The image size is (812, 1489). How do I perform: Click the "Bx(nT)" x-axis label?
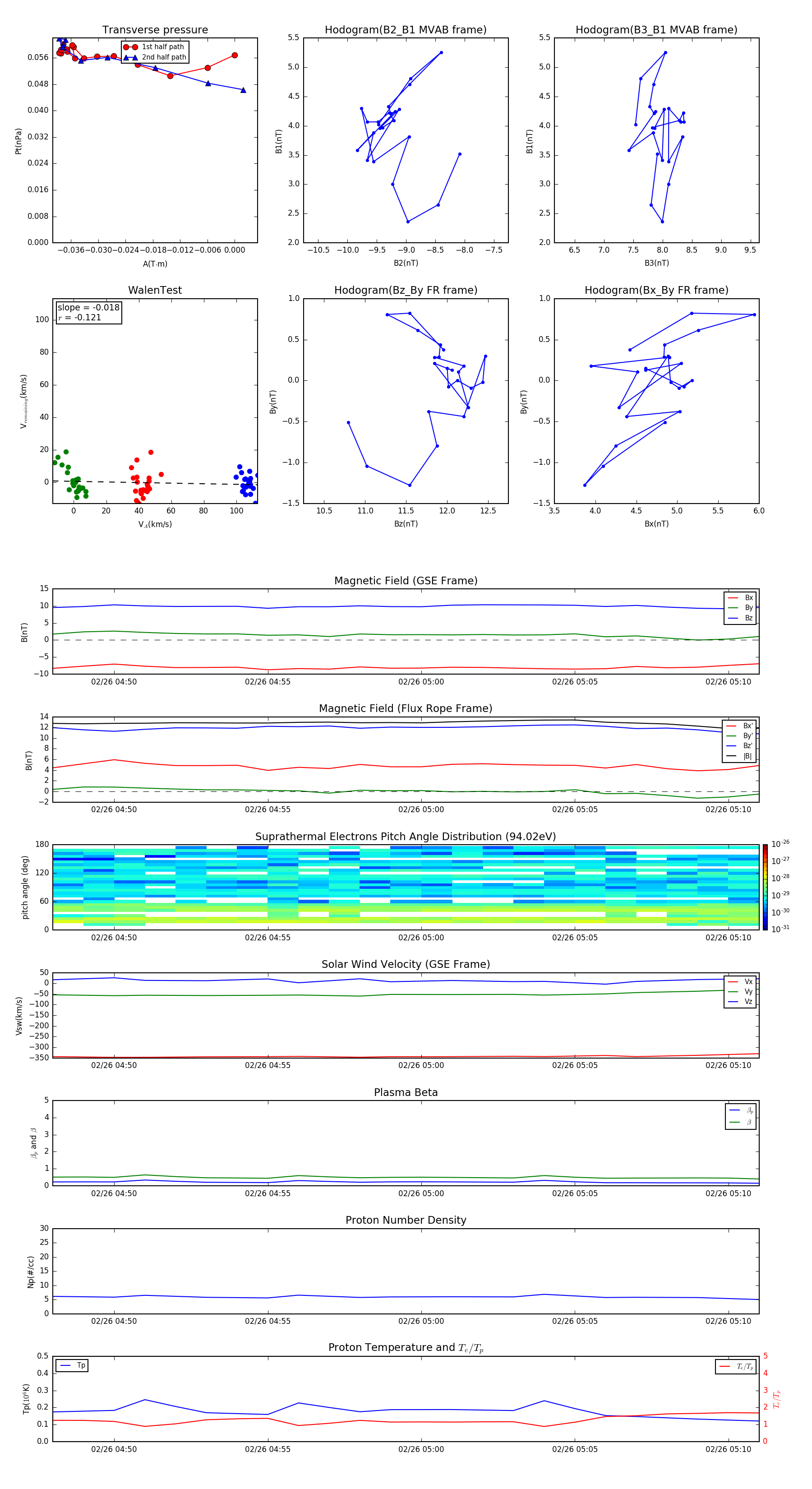point(656,524)
